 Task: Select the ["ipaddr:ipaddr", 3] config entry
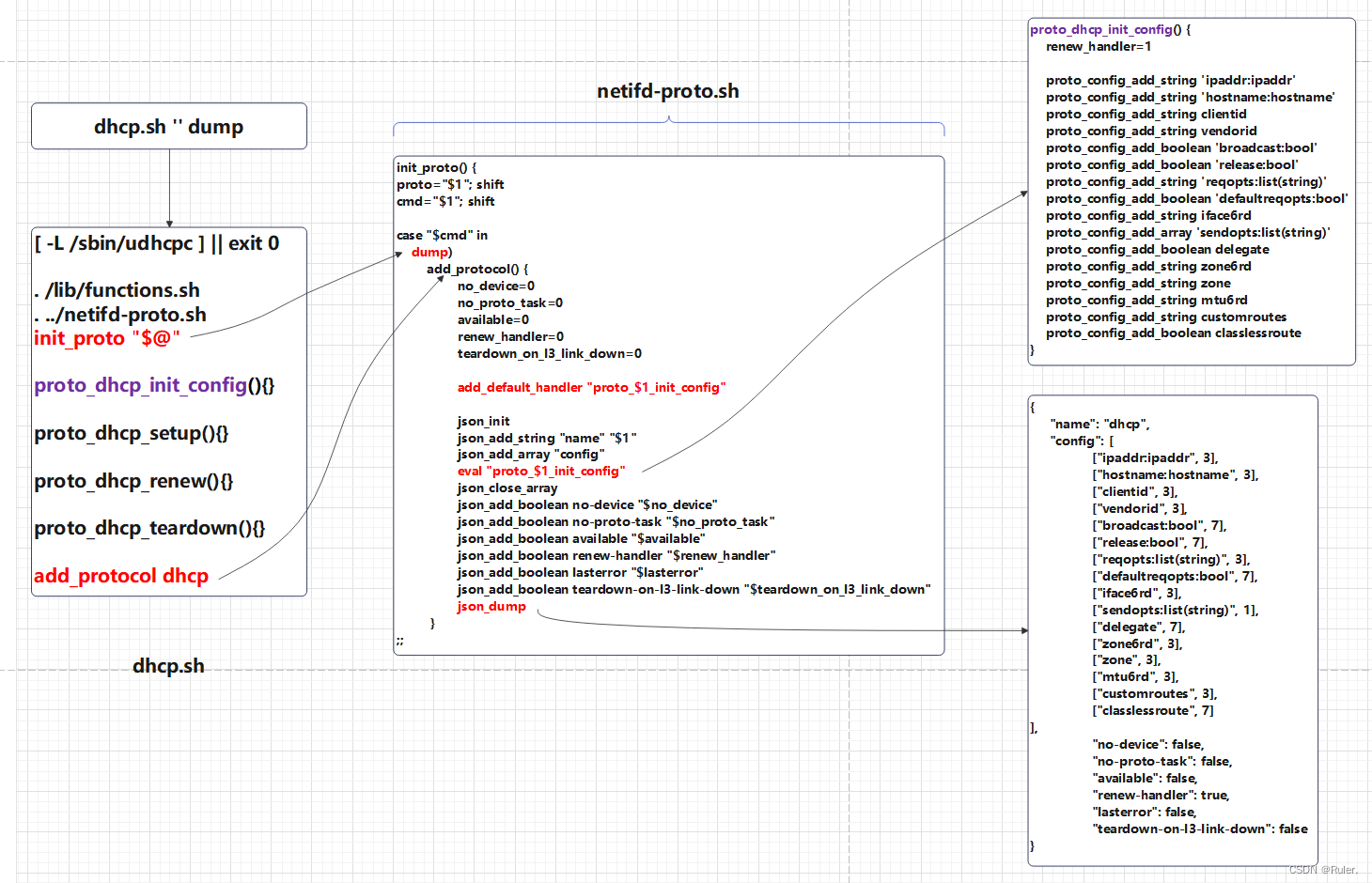1153,457
